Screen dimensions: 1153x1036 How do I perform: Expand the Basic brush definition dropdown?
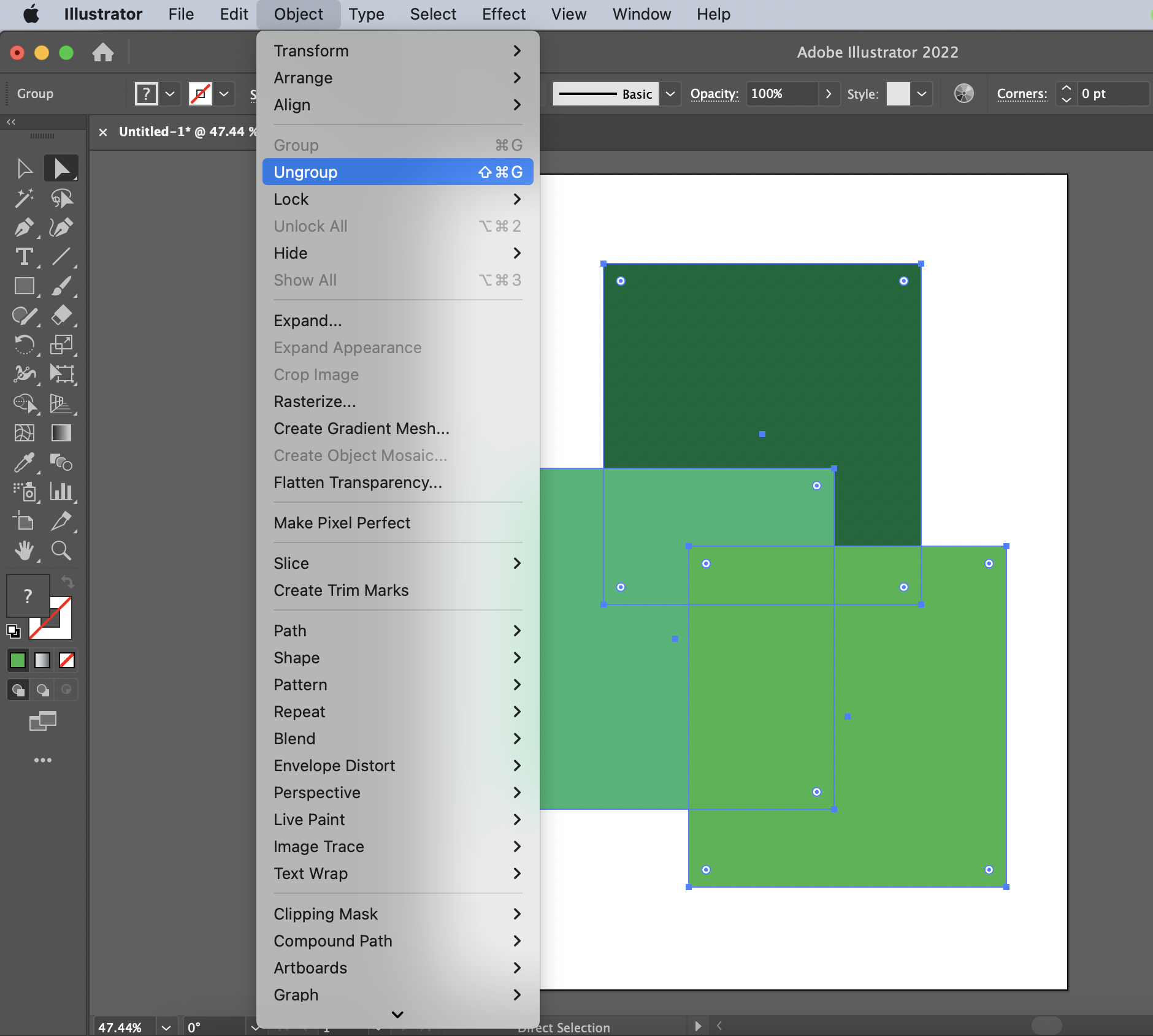(x=670, y=94)
